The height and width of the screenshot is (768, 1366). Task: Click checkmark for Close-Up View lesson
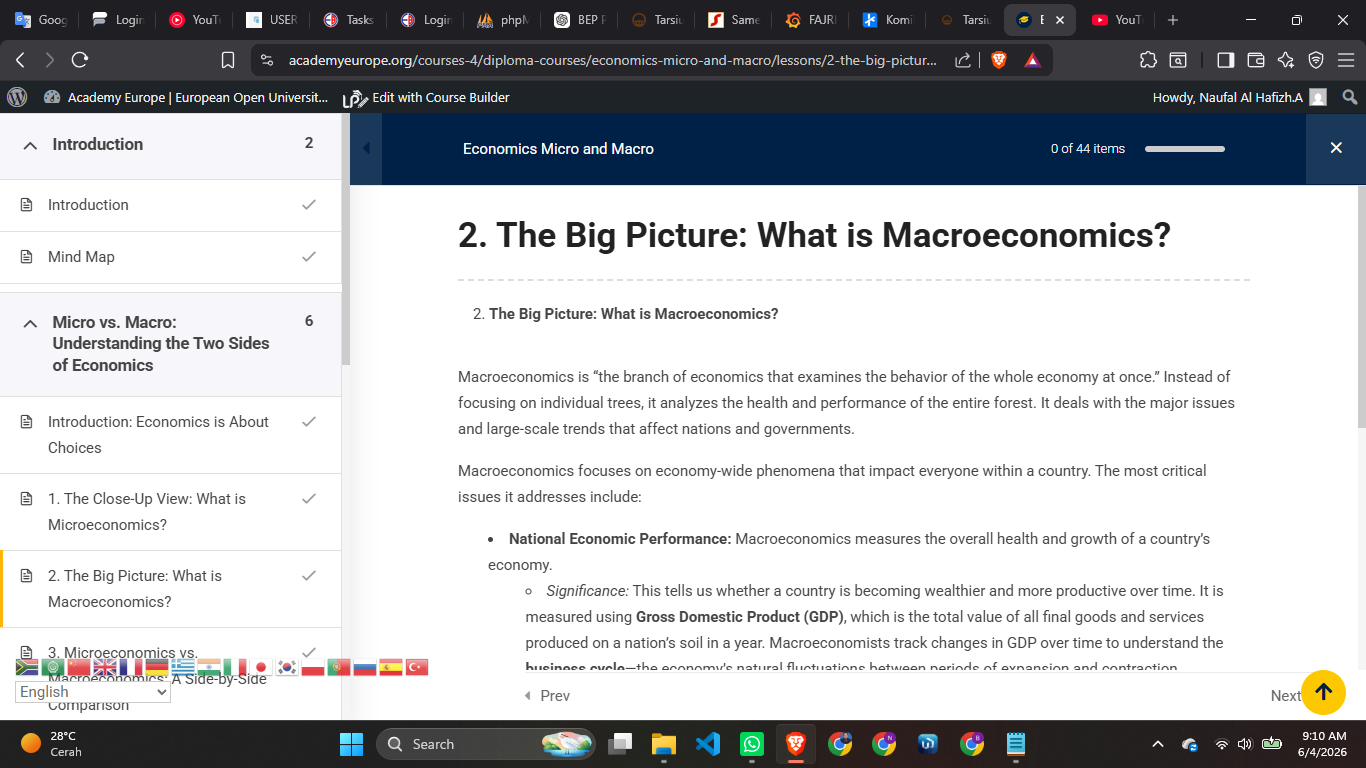[309, 498]
